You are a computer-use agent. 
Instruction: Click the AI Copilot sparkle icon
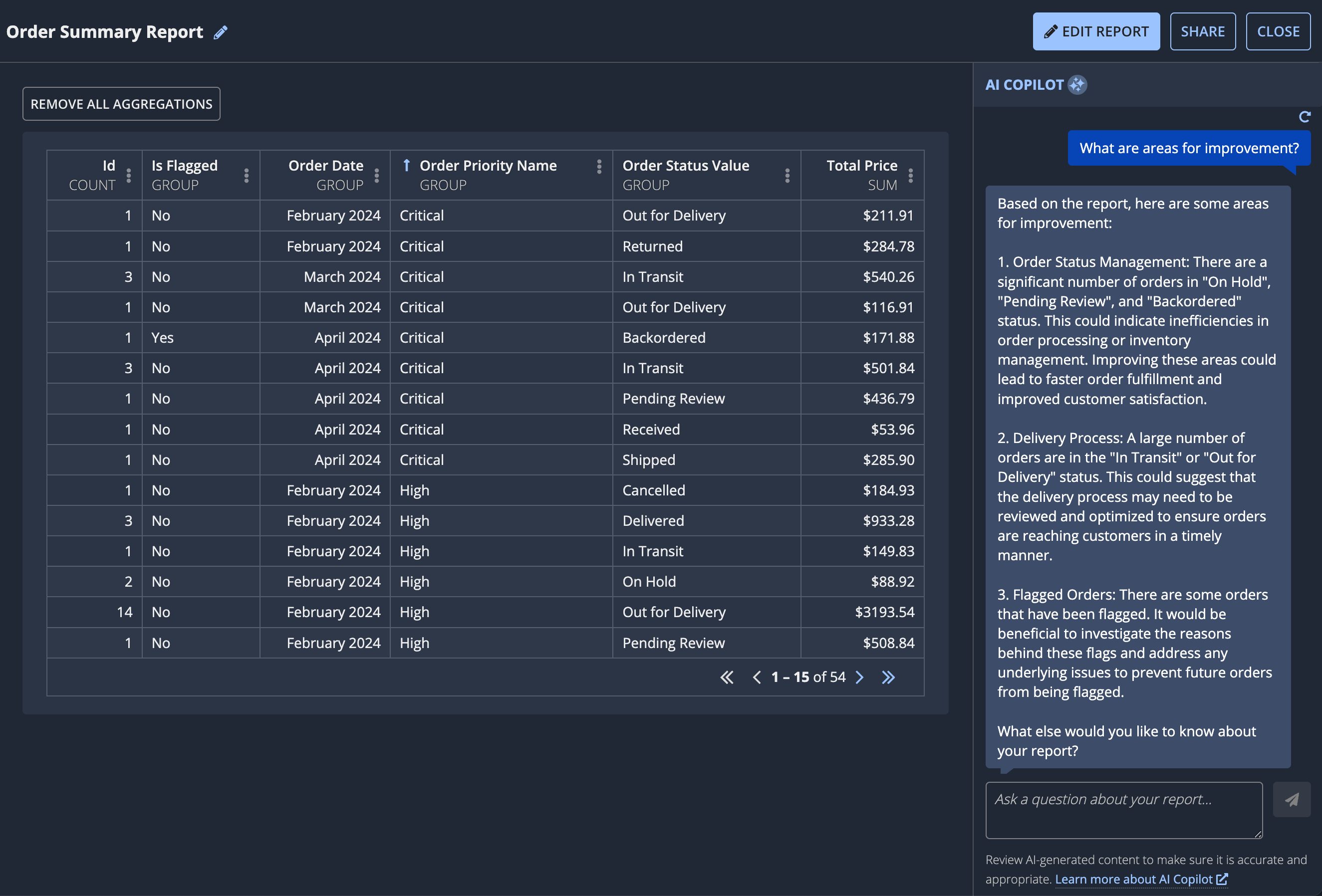pos(1077,85)
